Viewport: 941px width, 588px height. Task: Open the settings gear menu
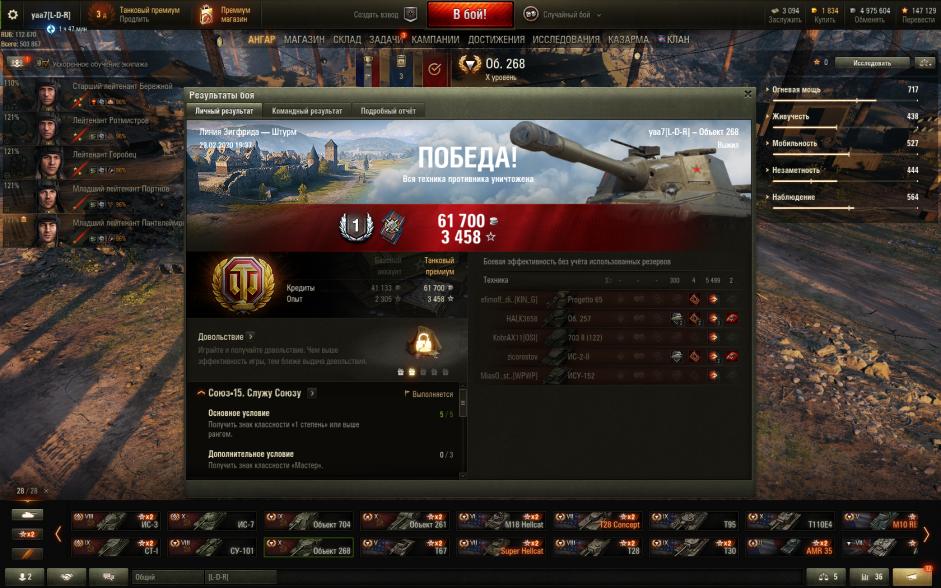(12, 14)
